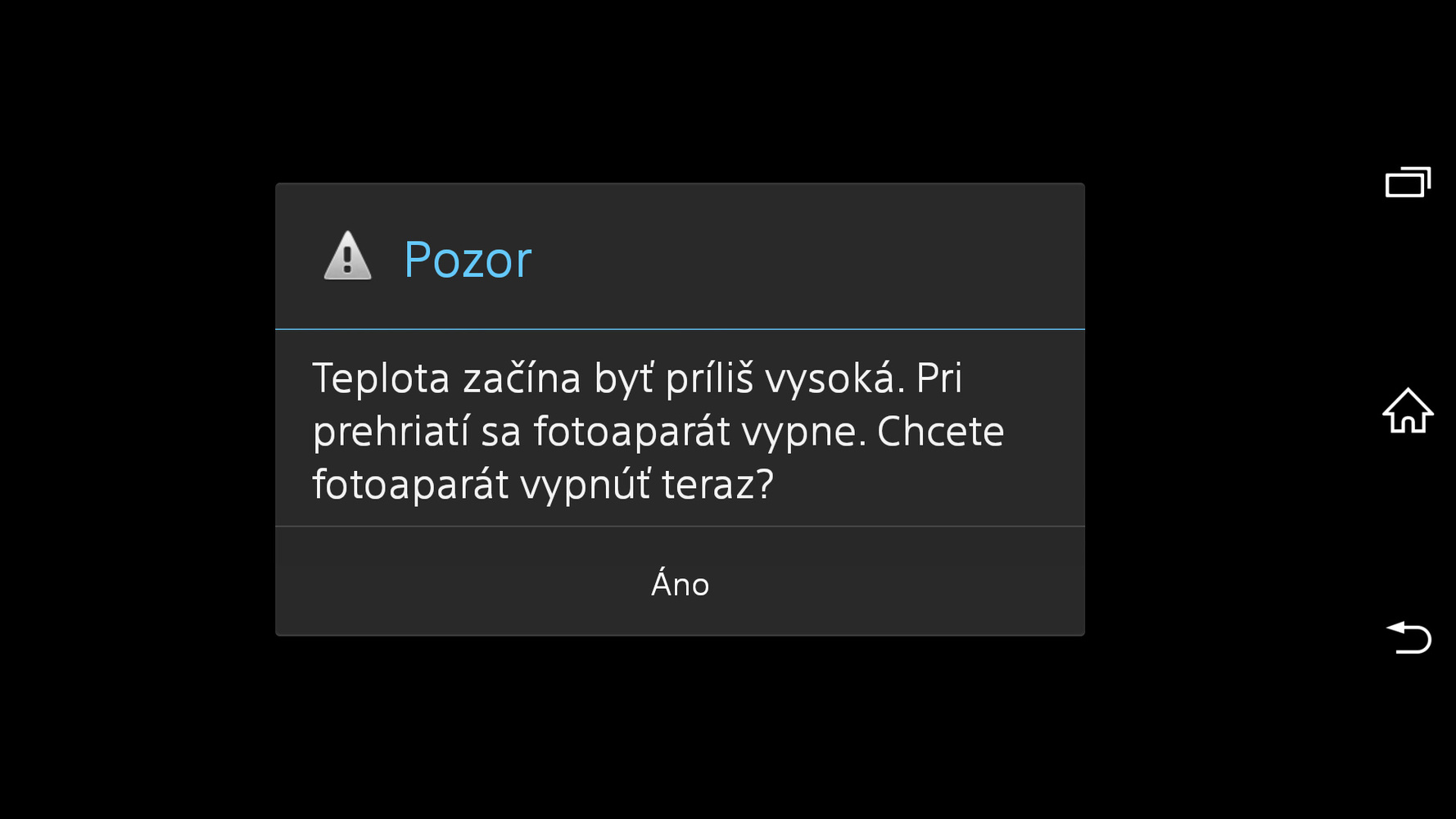Screen dimensions: 1456x819
Task: Go to the Android home screen
Action: tap(1408, 410)
